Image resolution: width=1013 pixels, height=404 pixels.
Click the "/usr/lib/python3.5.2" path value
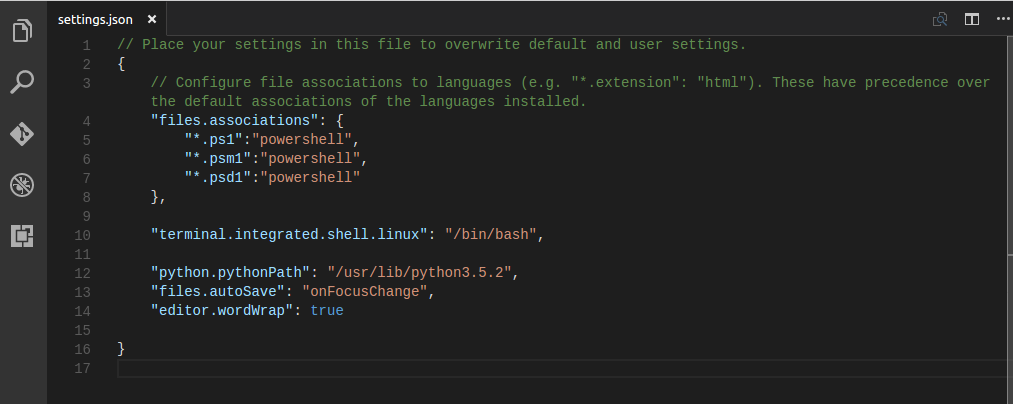[419, 273]
